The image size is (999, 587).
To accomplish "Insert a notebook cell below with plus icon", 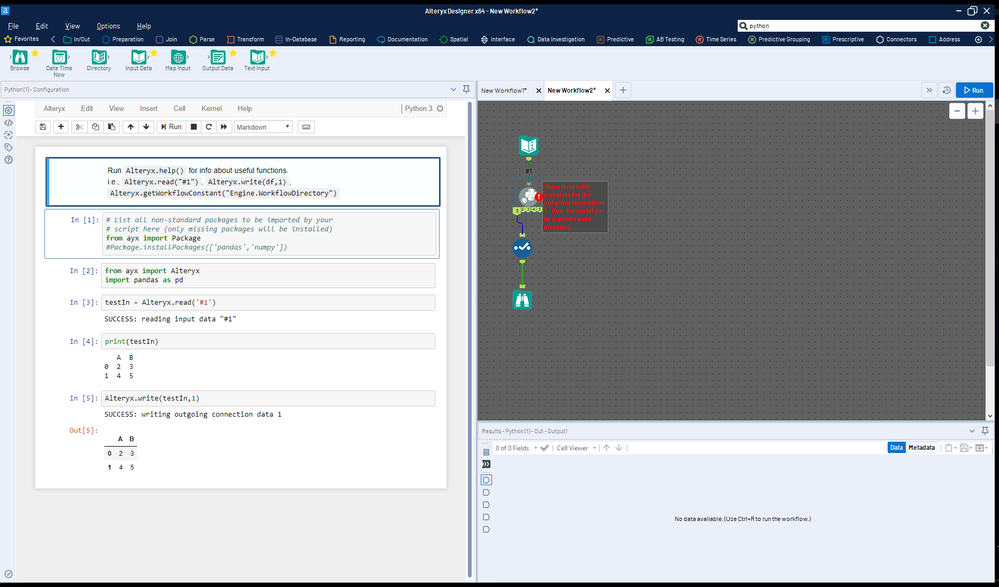I will tap(61, 127).
